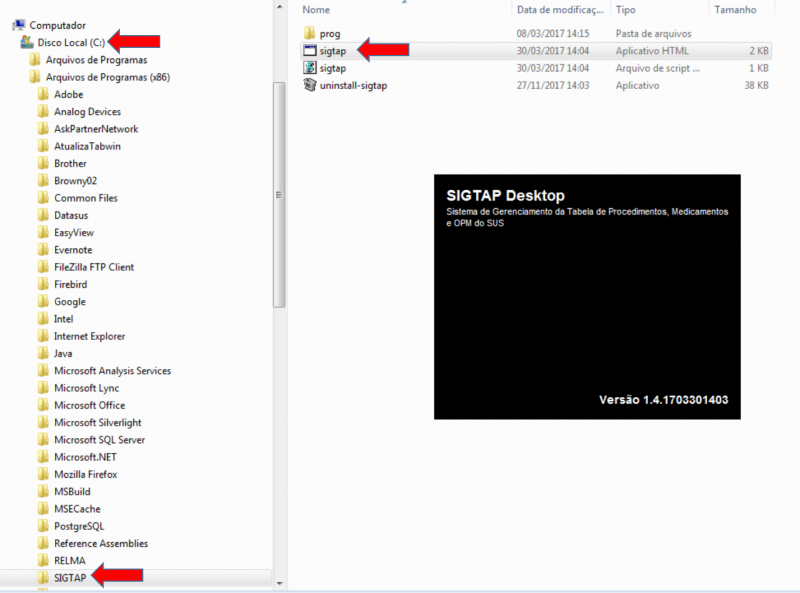Click the Java folder icon
Screen dimensions: 800x593
click(x=43, y=354)
